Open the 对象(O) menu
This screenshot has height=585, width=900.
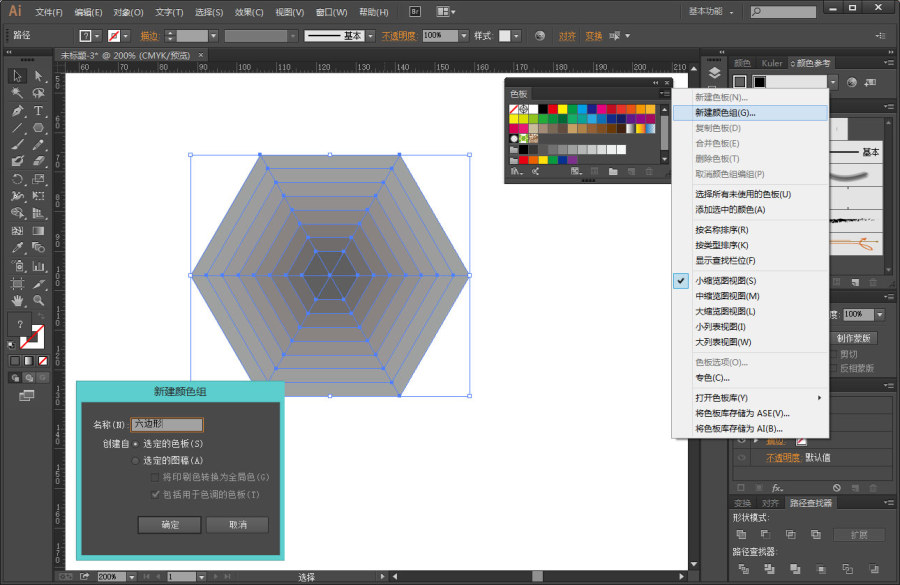128,12
